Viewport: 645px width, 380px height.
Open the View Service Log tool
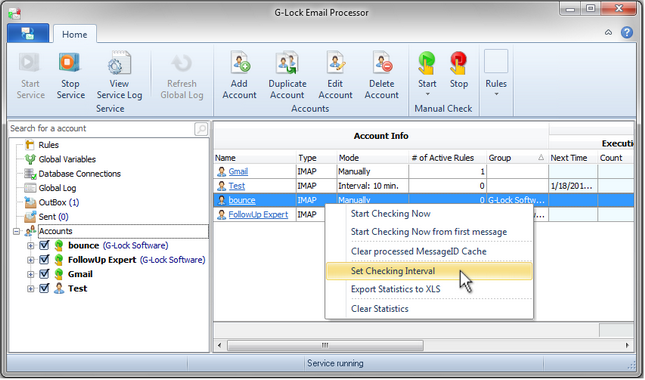point(119,63)
